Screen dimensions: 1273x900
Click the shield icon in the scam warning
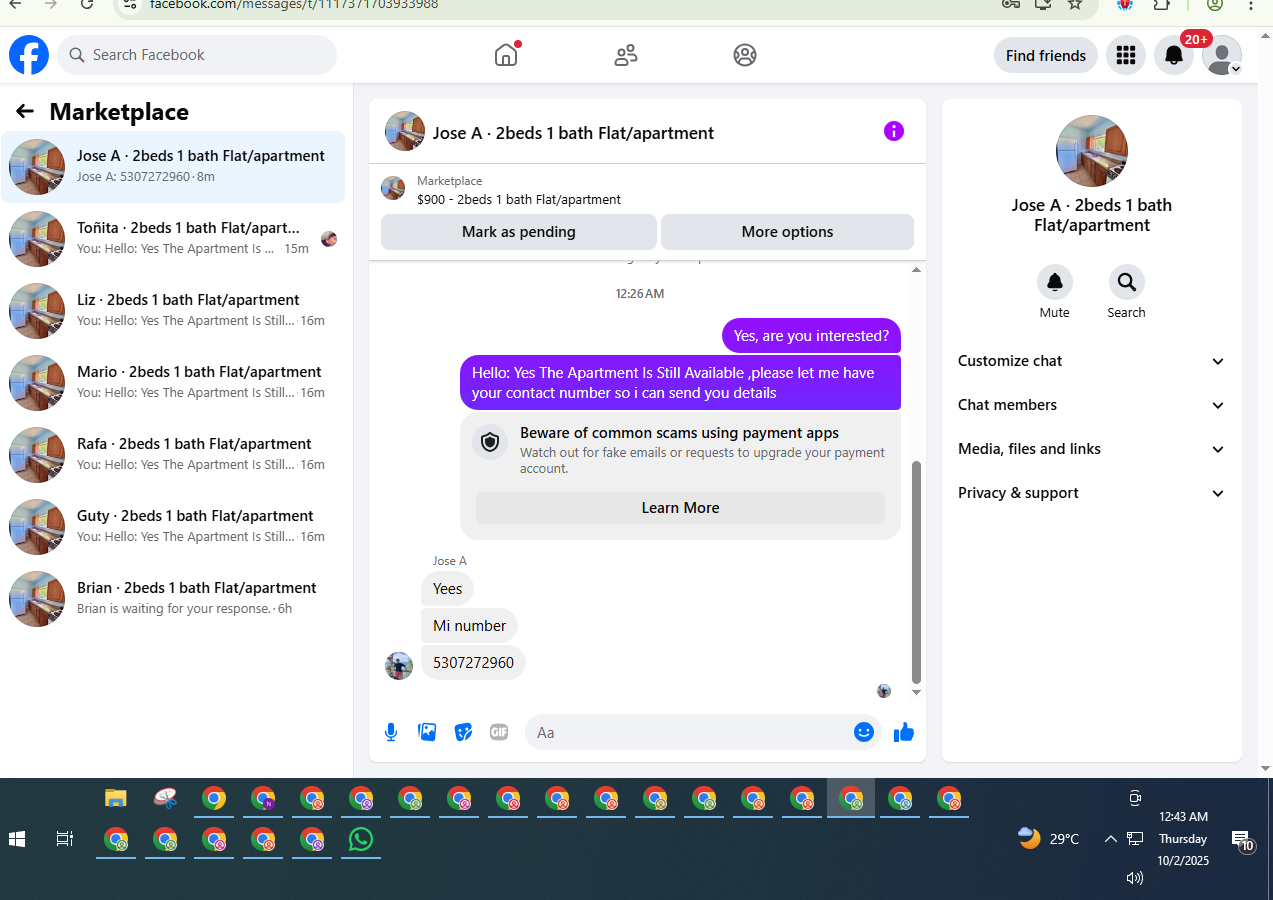tap(490, 442)
